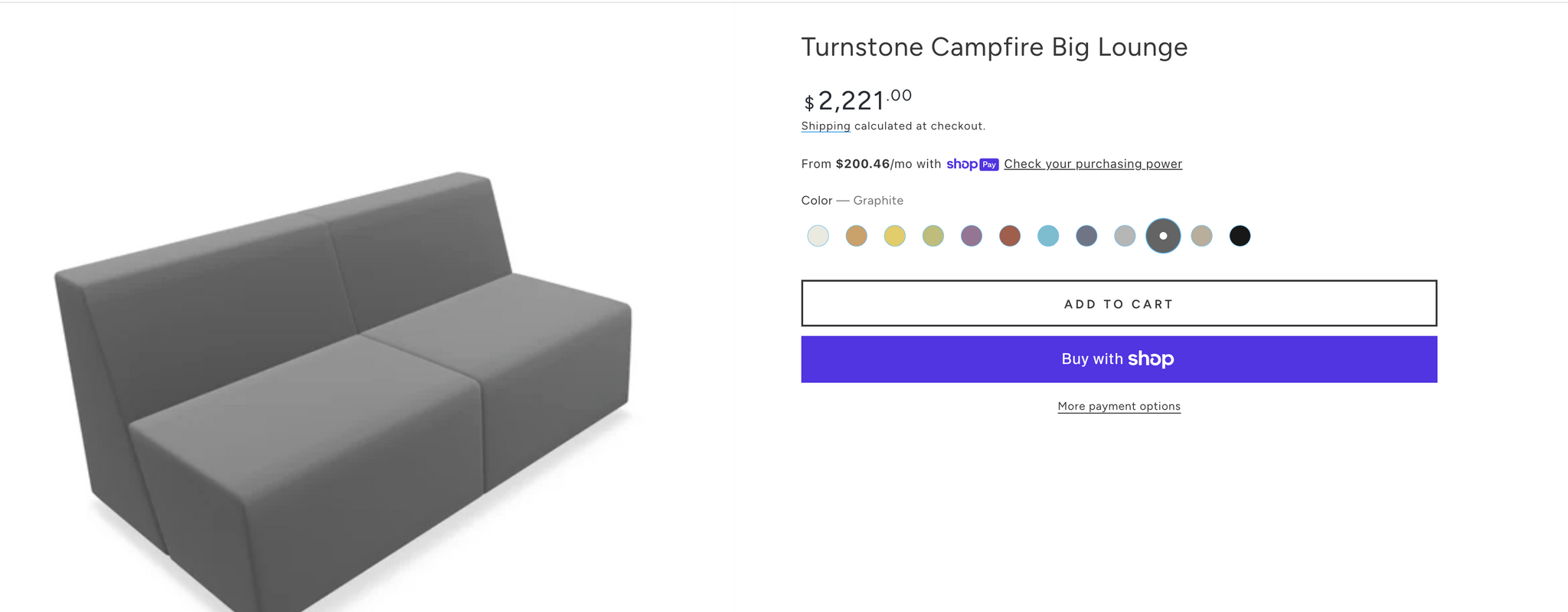This screenshot has height=612, width=1568.
Task: Pick the light gray color swatch
Action: pyautogui.click(x=1125, y=236)
